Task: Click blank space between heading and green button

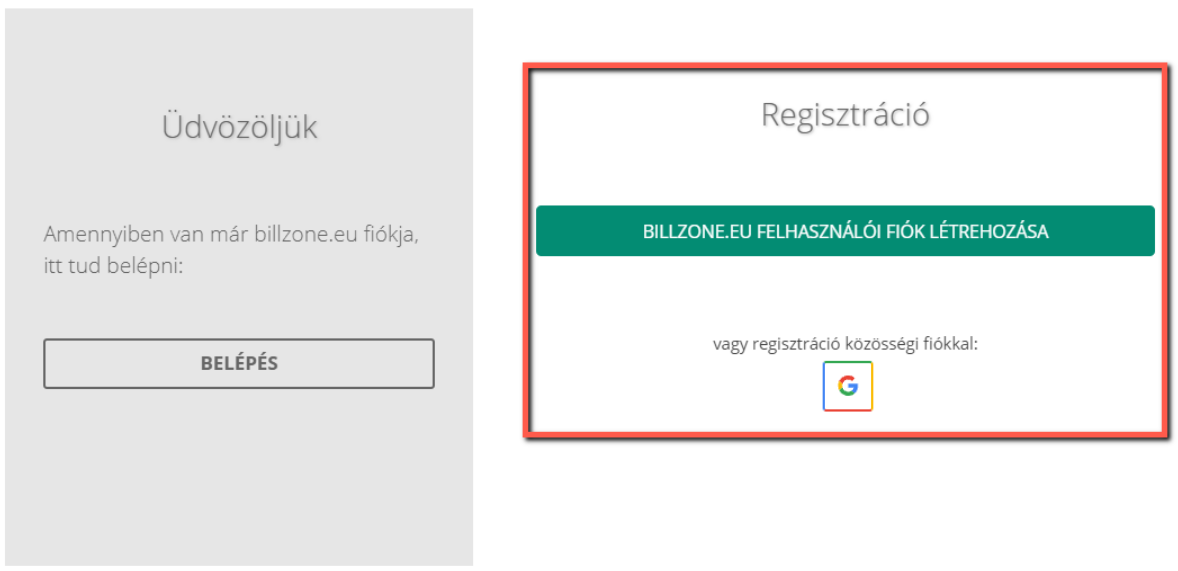Action: (845, 171)
